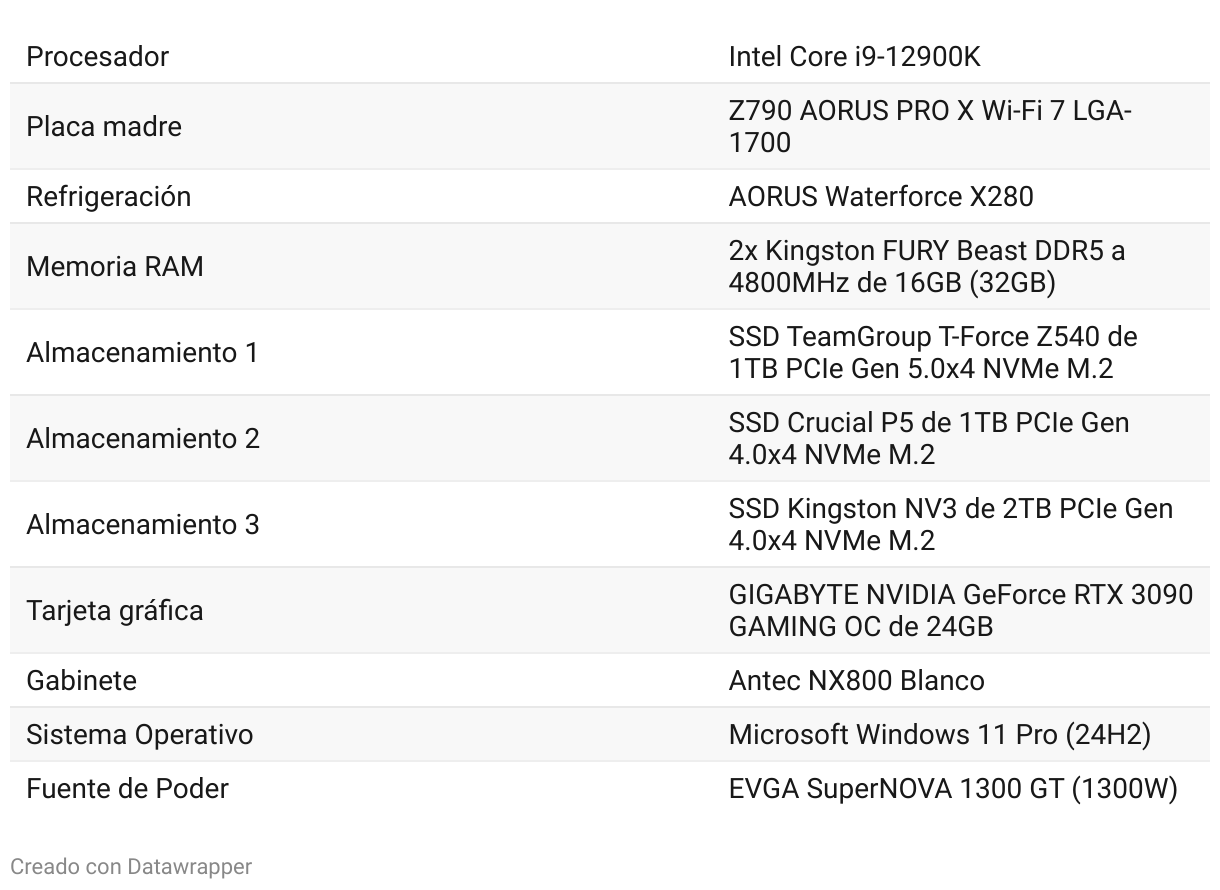
Task: Click the "Almacenamiento 3" row label
Action: click(142, 525)
